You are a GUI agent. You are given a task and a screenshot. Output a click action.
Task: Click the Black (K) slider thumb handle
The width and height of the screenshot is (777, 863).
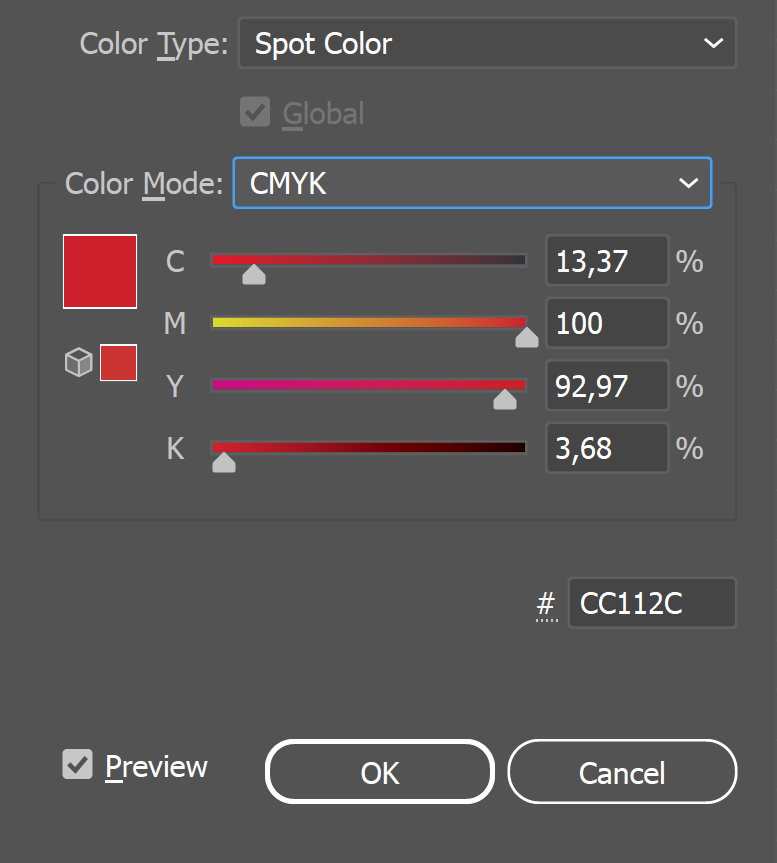224,462
